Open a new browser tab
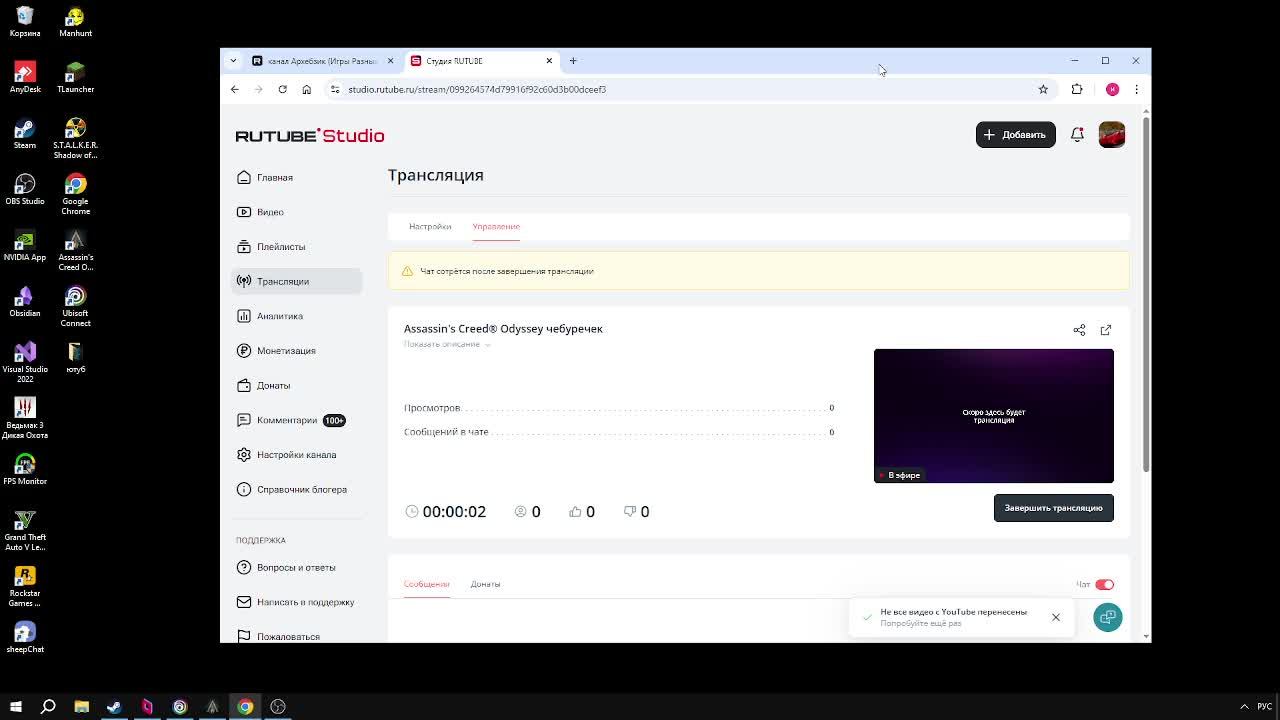 [573, 61]
